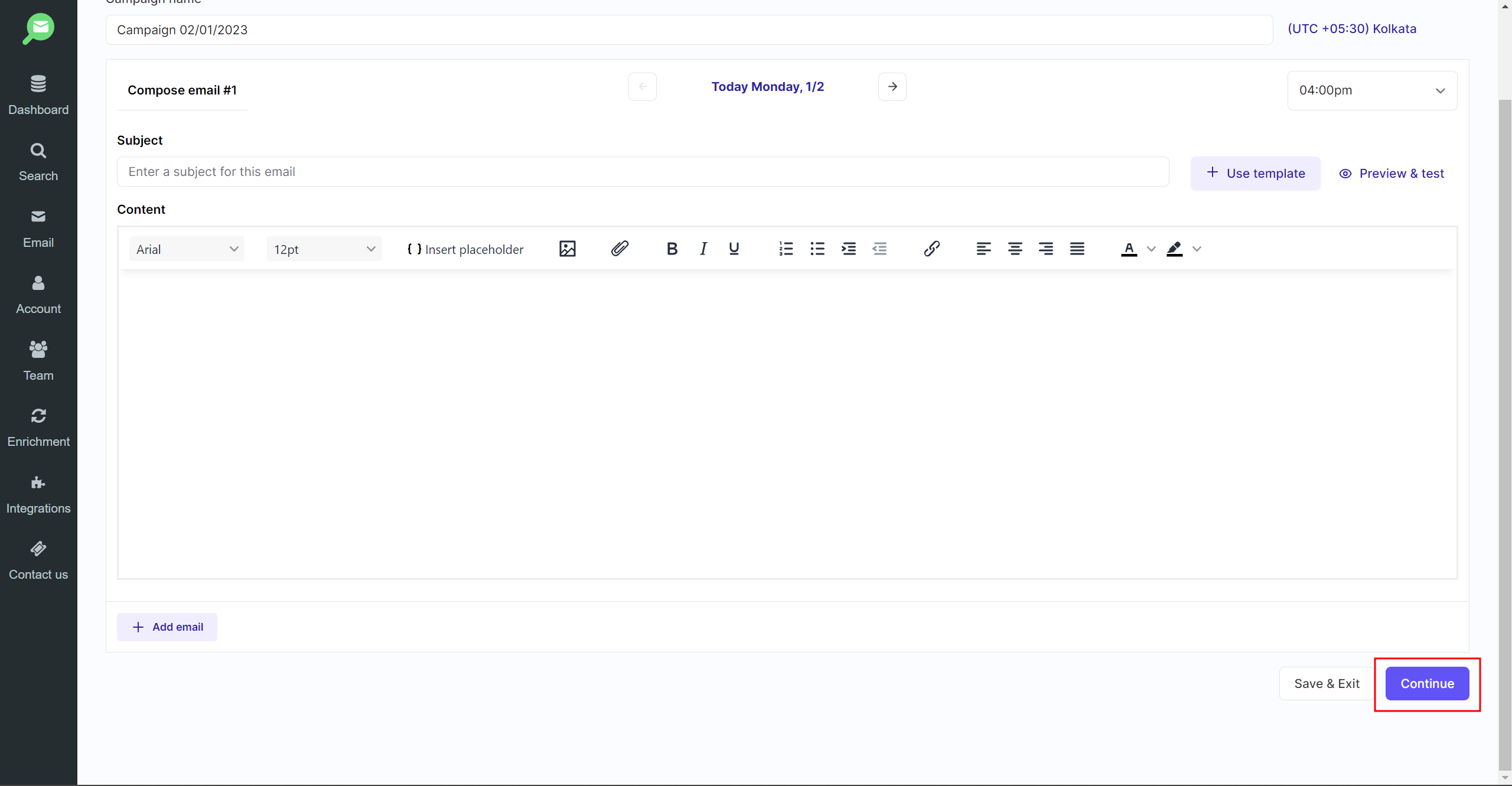Open the Arial font dropdown
Screen dimensions: 1512x786
click(x=187, y=249)
